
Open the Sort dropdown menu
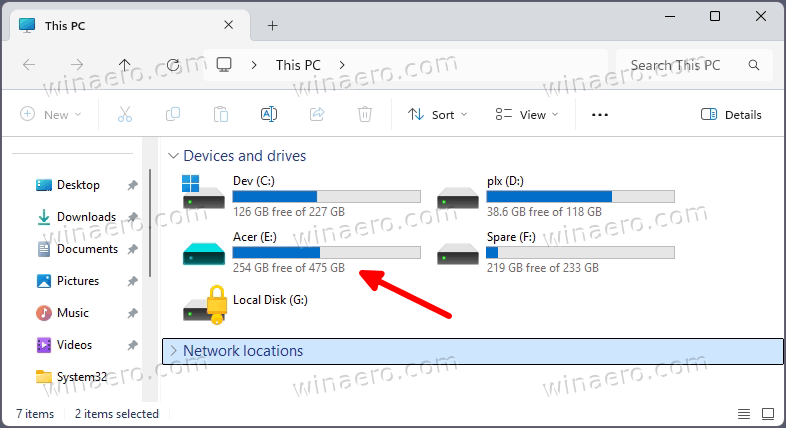click(x=437, y=115)
